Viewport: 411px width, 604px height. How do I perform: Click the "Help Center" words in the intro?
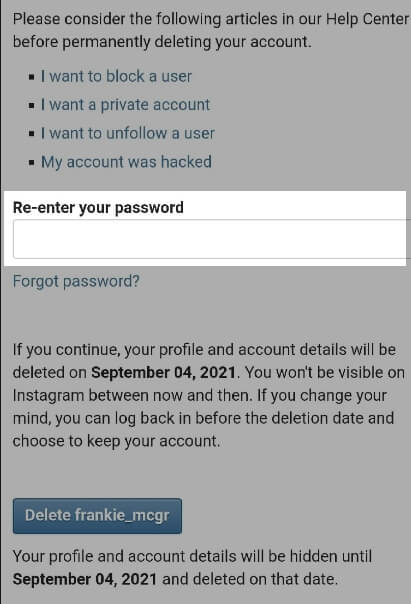click(x=368, y=19)
